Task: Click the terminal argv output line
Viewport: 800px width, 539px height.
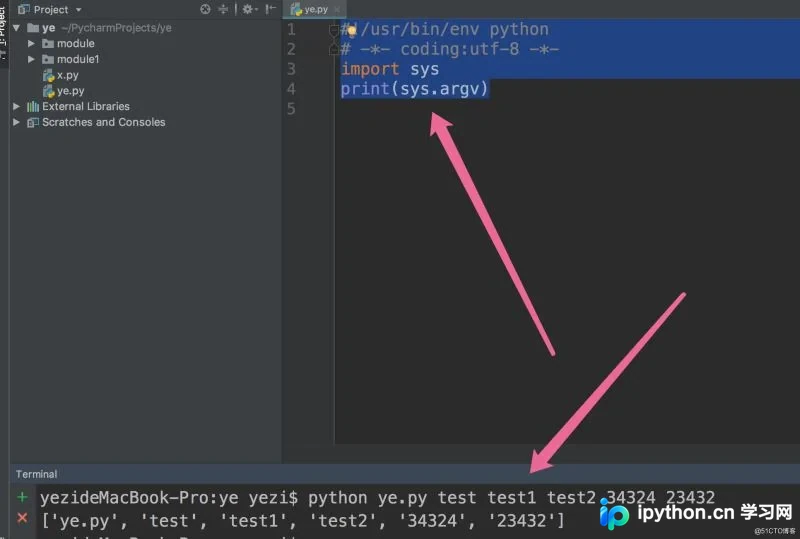Action: 303,521
